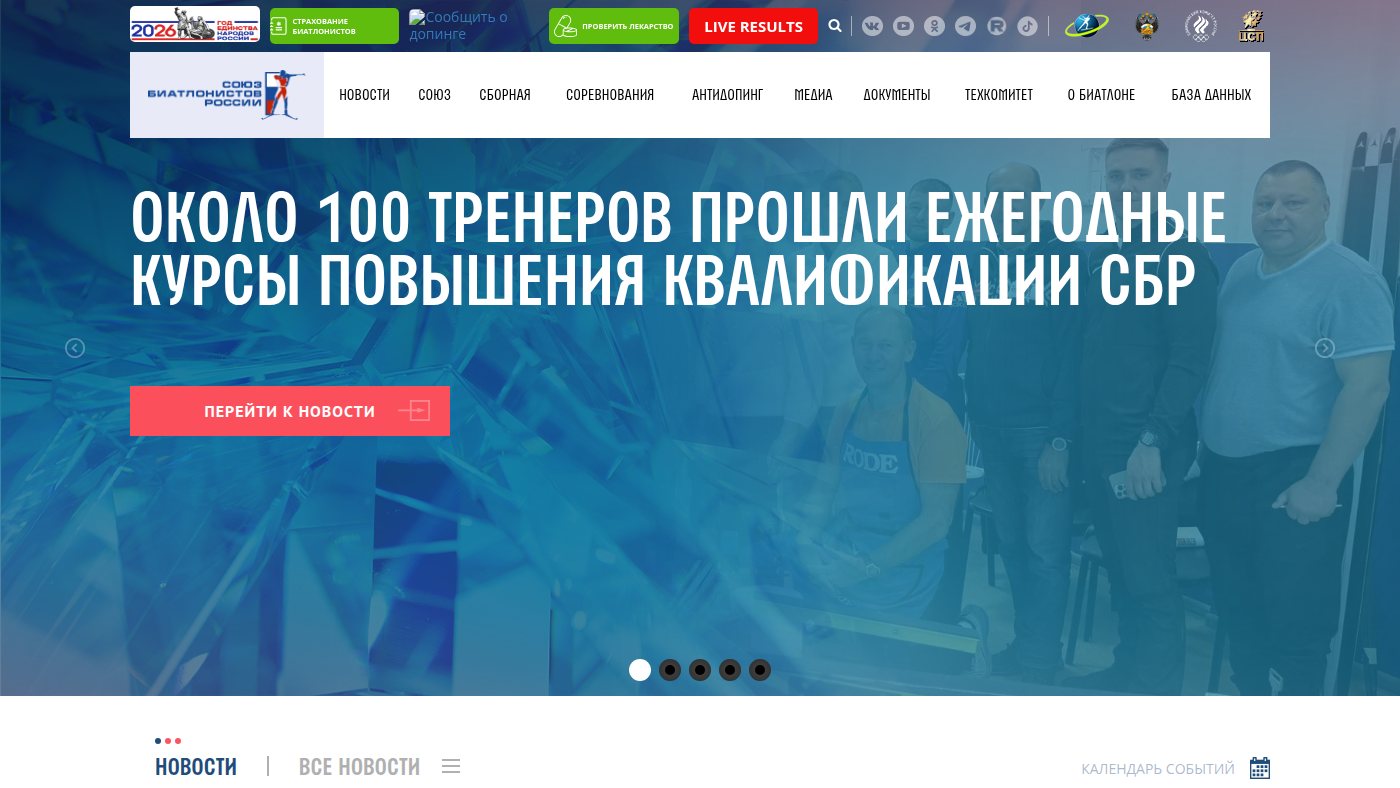Expand the Соревнования menu
This screenshot has height=788, width=1400.
click(610, 95)
